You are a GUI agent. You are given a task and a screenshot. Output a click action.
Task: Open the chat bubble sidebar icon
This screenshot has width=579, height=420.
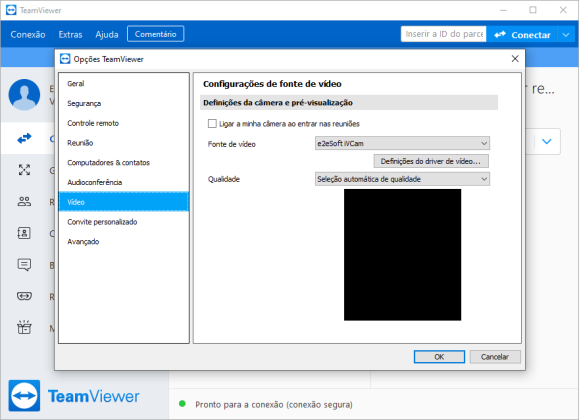tap(24, 265)
